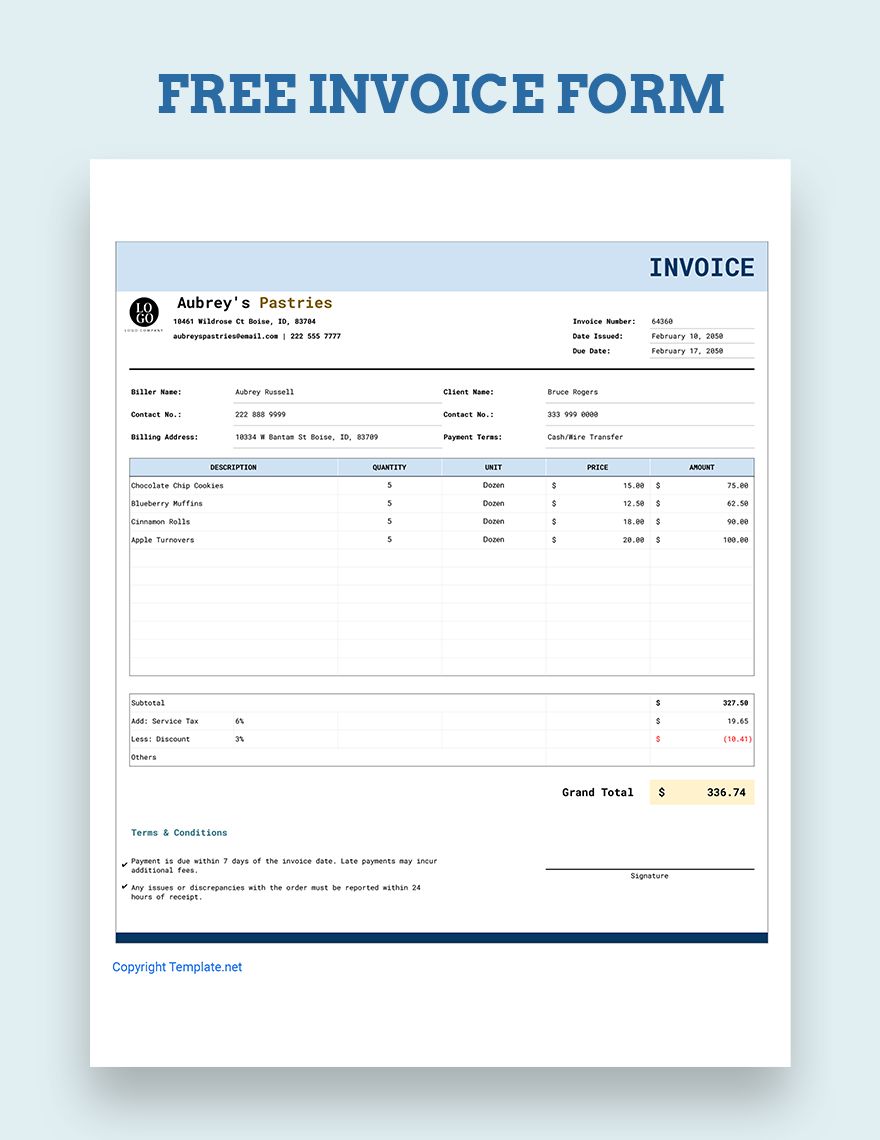
Task: Select the QUANTITY column header
Action: pos(388,467)
